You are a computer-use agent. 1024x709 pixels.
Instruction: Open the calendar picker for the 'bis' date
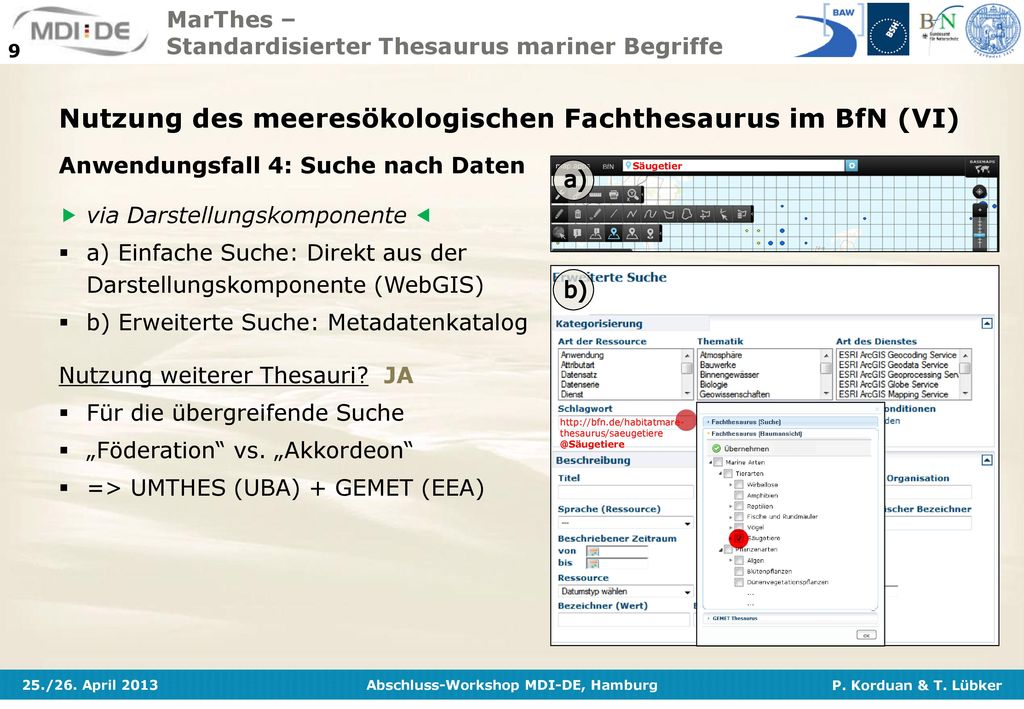click(594, 563)
